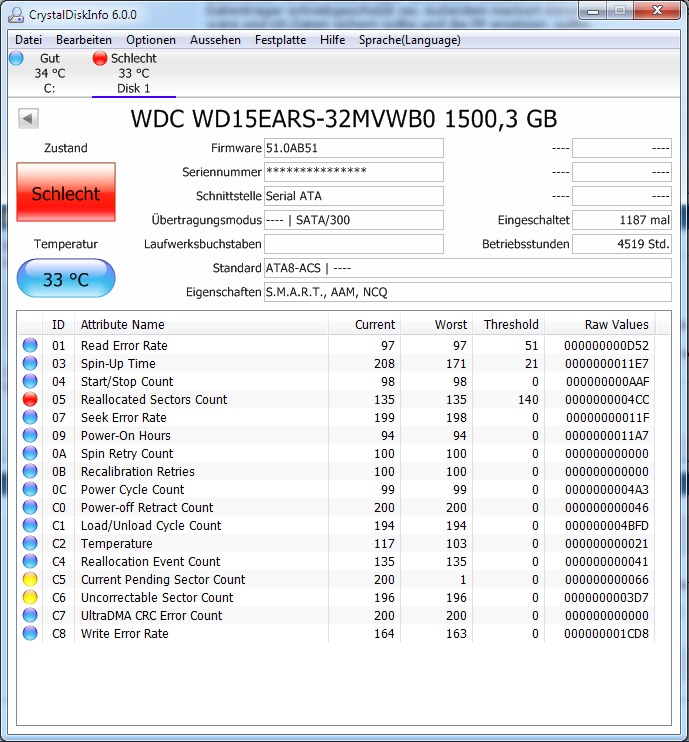689x742 pixels.
Task: Click the Firmware field 51.0AB51
Action: click(353, 148)
